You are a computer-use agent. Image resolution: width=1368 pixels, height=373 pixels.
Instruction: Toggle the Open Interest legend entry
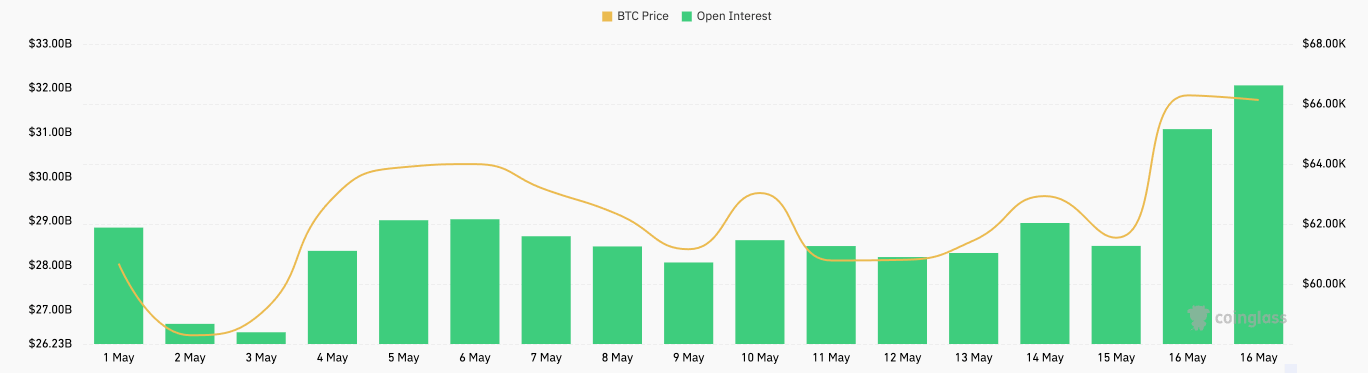point(726,16)
